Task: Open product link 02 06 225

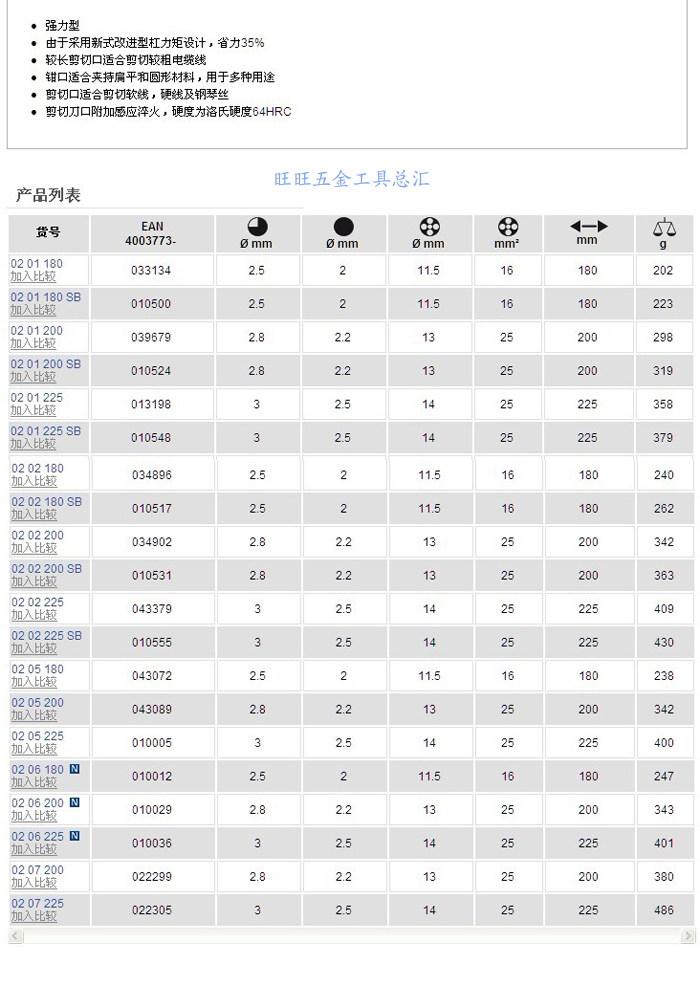Action: 37,836
